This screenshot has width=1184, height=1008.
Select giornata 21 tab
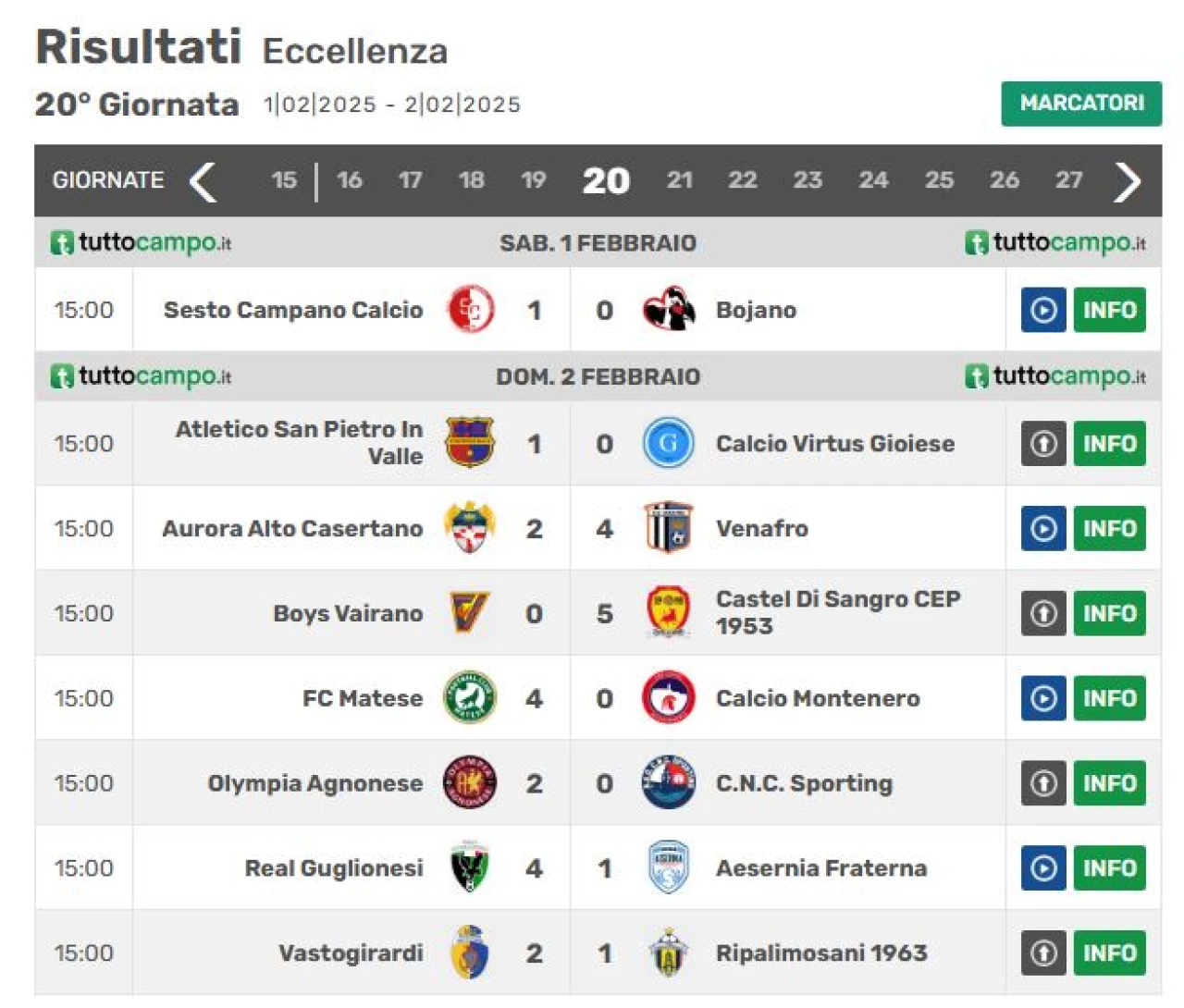[680, 180]
